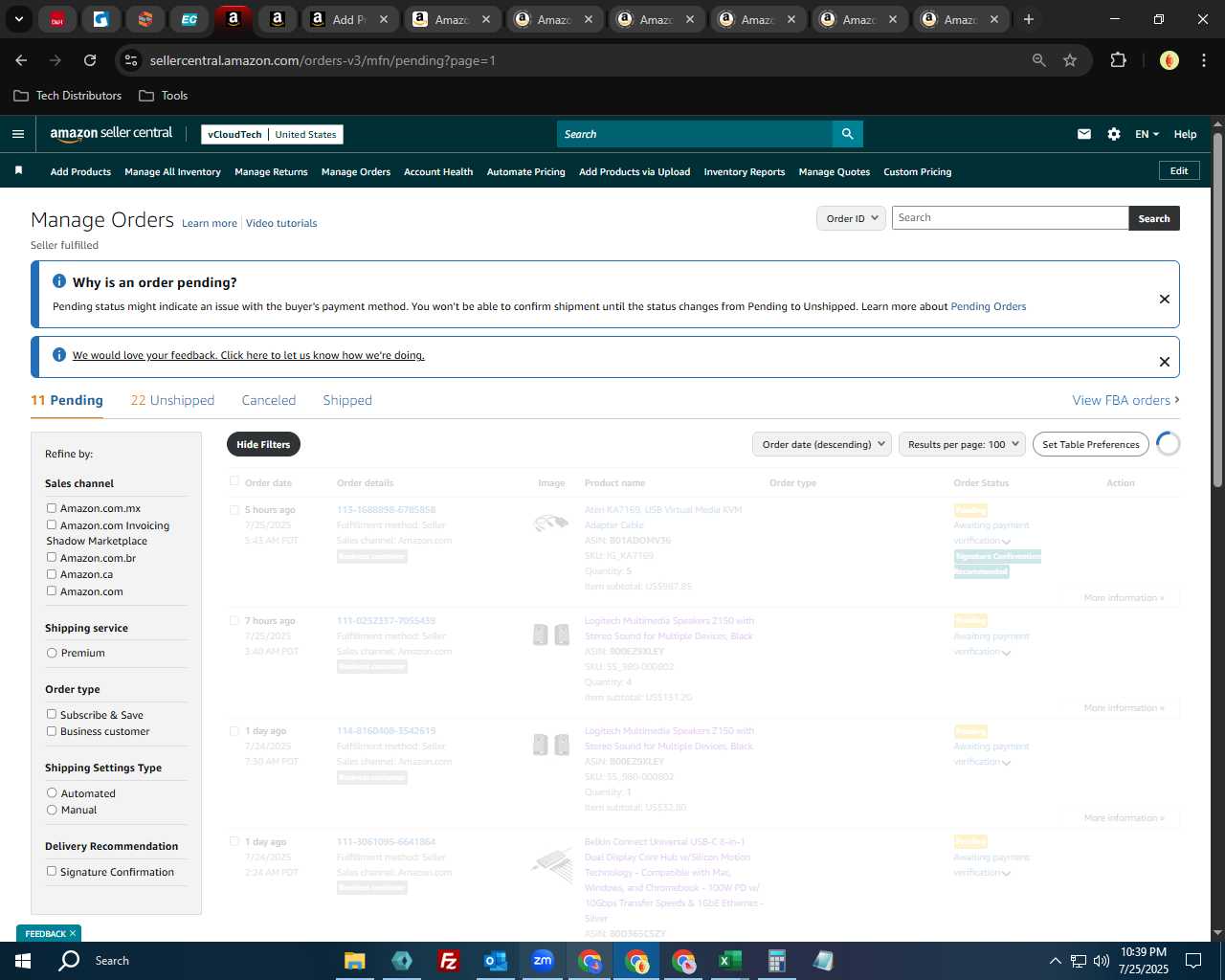Check the Signature Confirmation filter
Screen dimensions: 1225x980
pyautogui.click(x=52, y=871)
